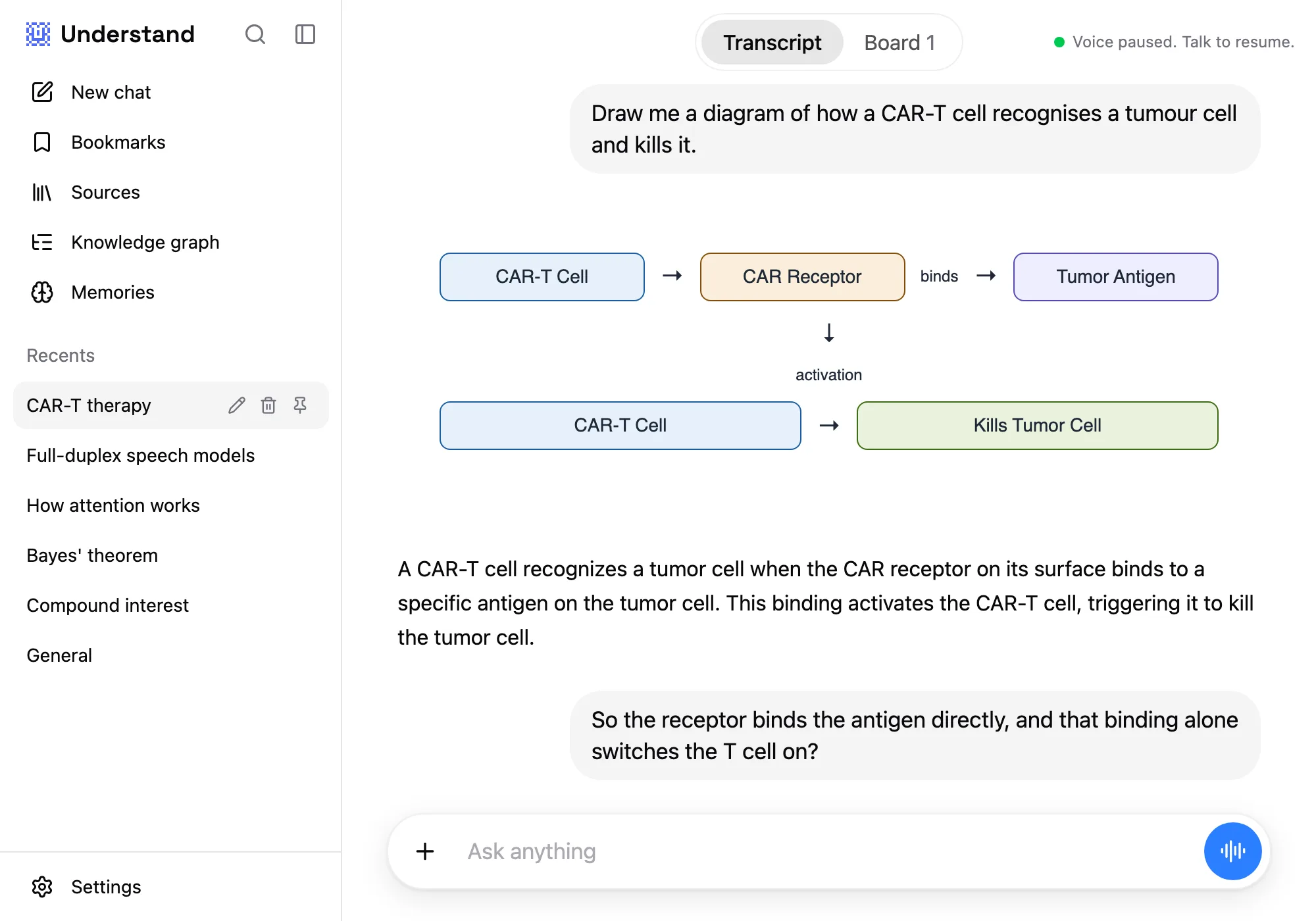Click the Settings gear icon
The image size is (1316, 921).
point(42,887)
